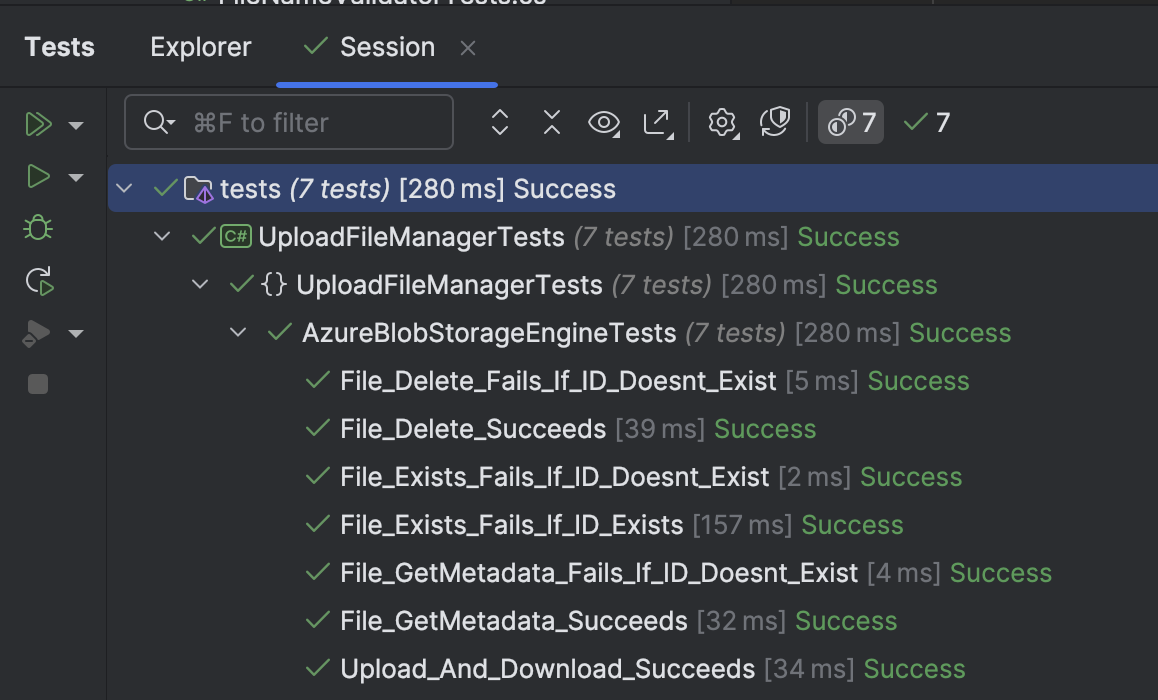Click the cover selected tests shield icon
This screenshot has width=1158, height=700.
click(775, 122)
